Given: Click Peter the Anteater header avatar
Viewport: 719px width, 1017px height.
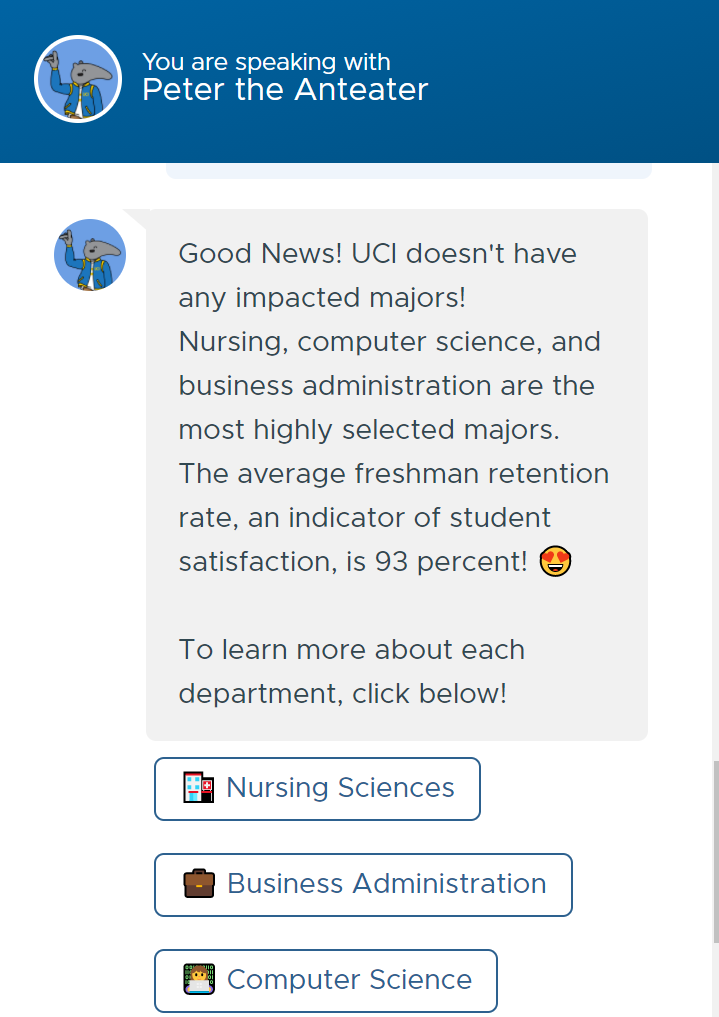Looking at the screenshot, I should coord(78,79).
